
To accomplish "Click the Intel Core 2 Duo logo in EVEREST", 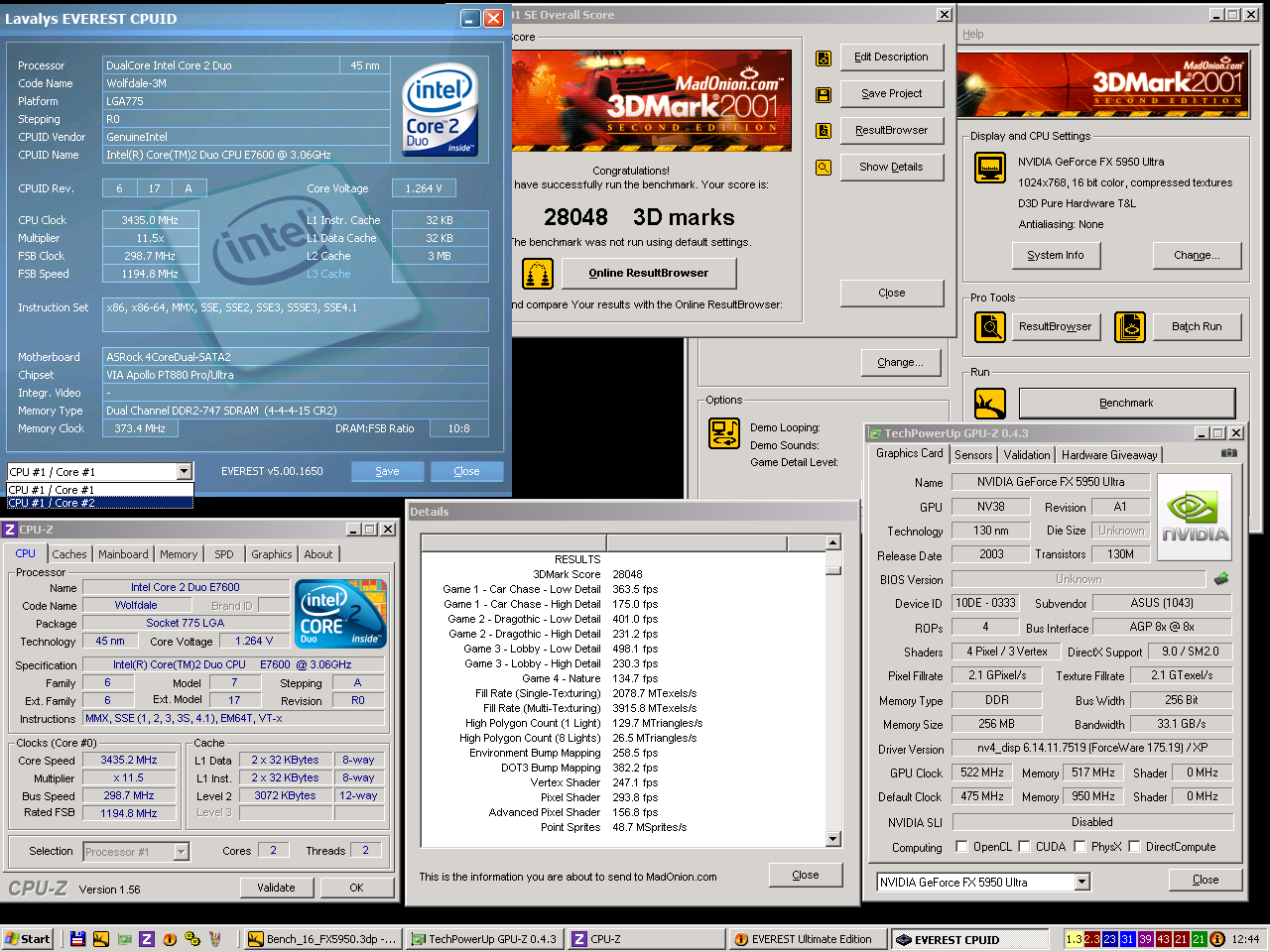I will [441, 108].
